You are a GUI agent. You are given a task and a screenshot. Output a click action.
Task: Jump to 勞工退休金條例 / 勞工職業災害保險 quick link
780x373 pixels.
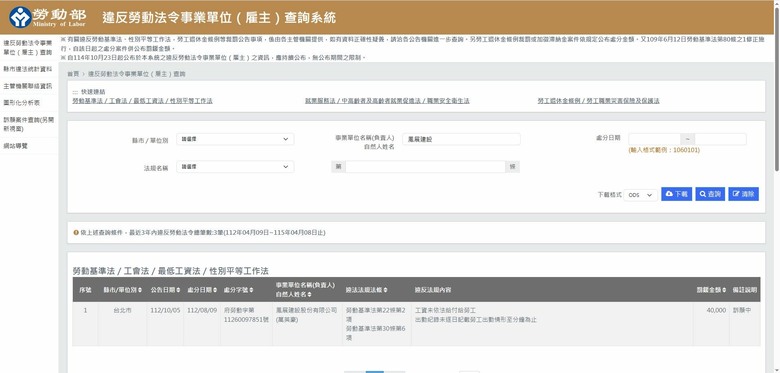(598, 101)
